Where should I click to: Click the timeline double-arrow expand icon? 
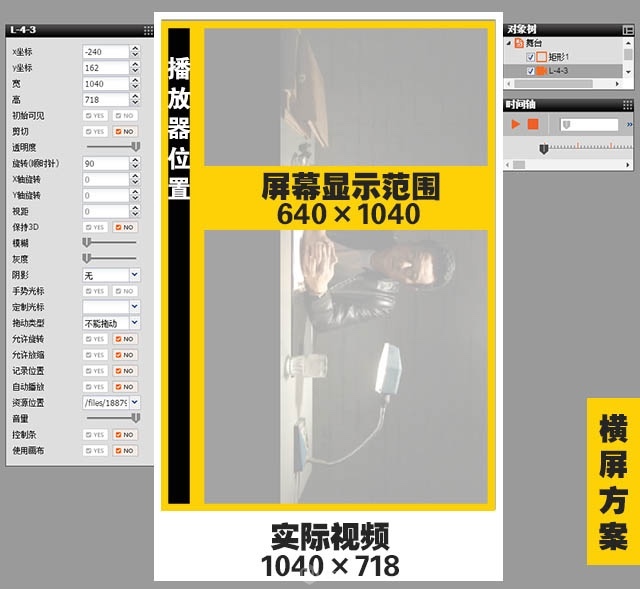coord(627,124)
